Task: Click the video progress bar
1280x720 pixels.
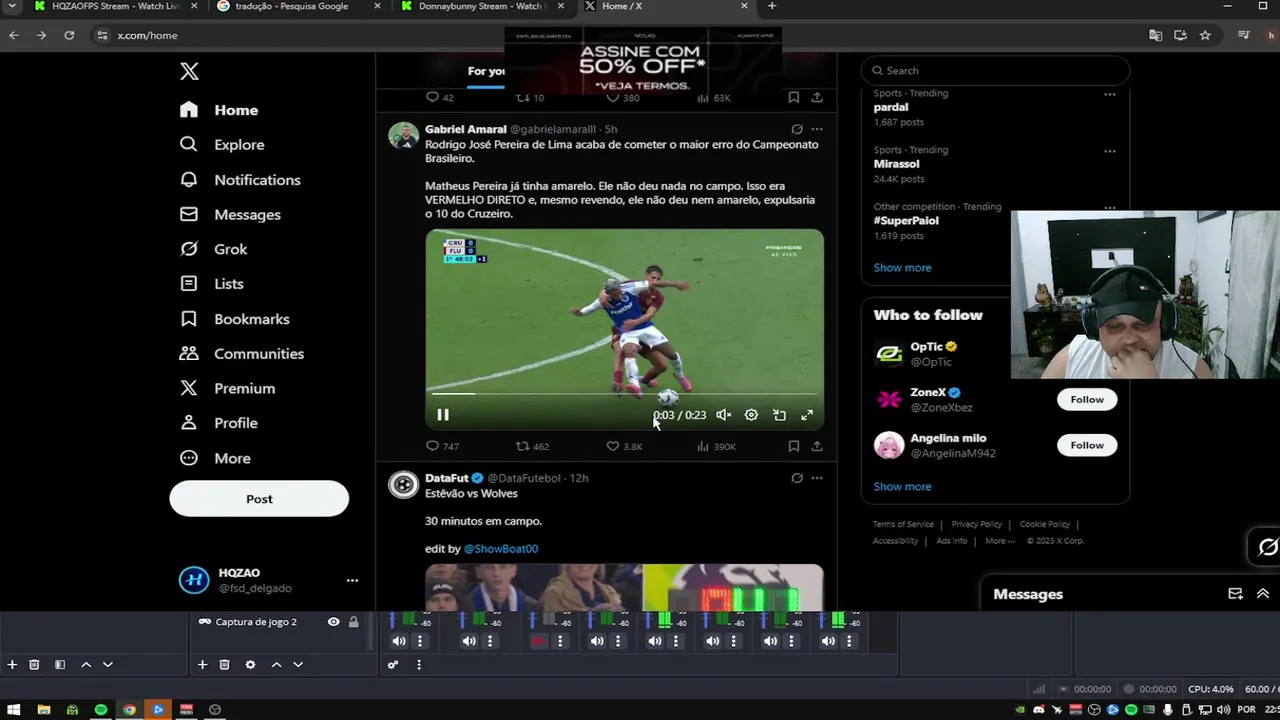Action: click(624, 394)
